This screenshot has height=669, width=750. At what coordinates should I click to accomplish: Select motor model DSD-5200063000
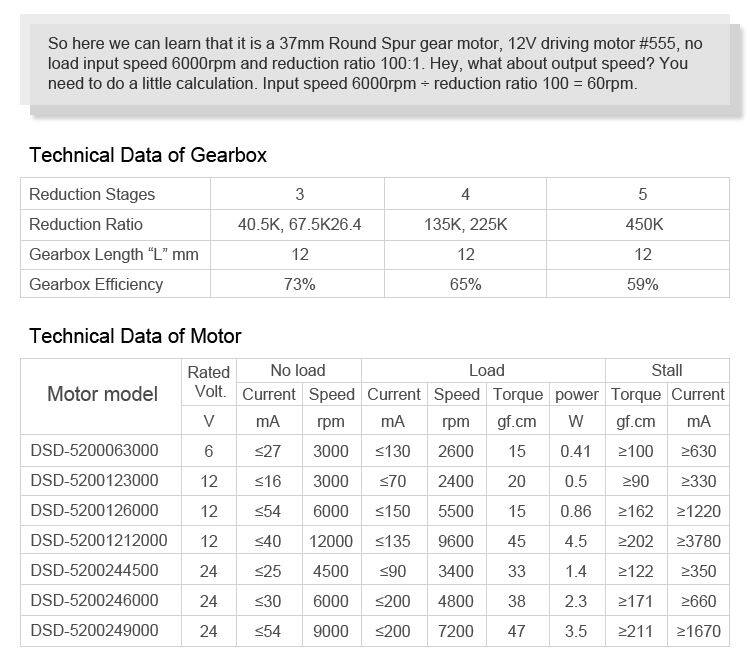(94, 451)
